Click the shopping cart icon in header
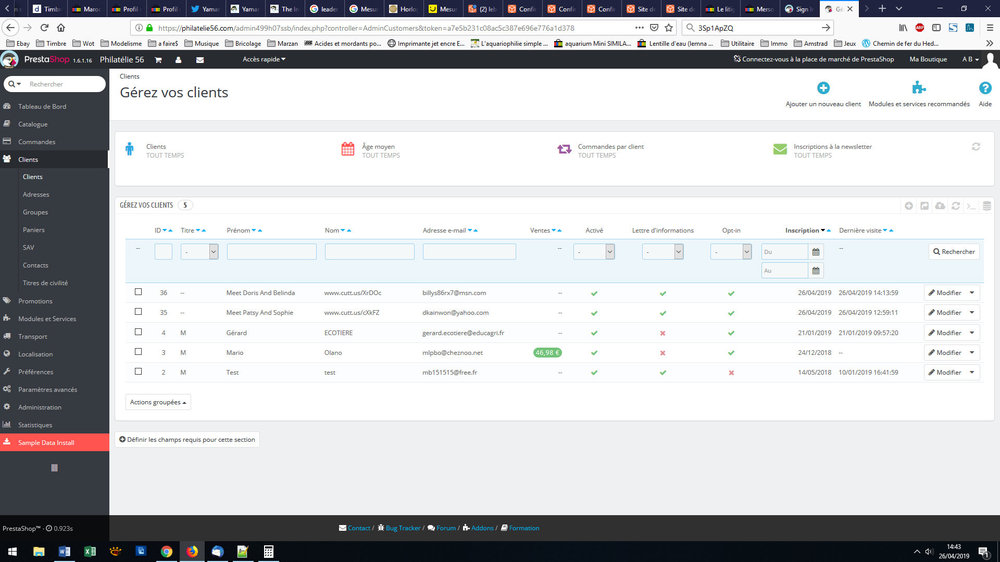The width and height of the screenshot is (1000, 562). pos(158,59)
